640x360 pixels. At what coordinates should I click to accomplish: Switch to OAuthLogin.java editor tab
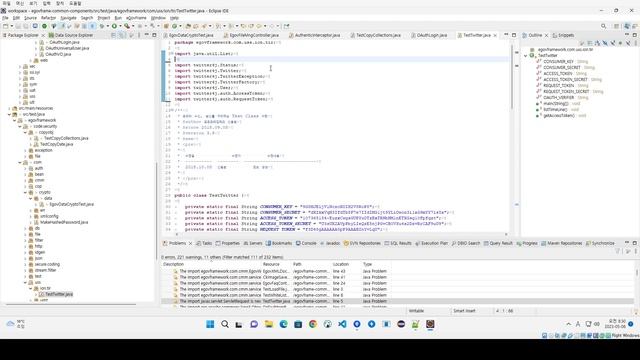pyautogui.click(x=429, y=36)
